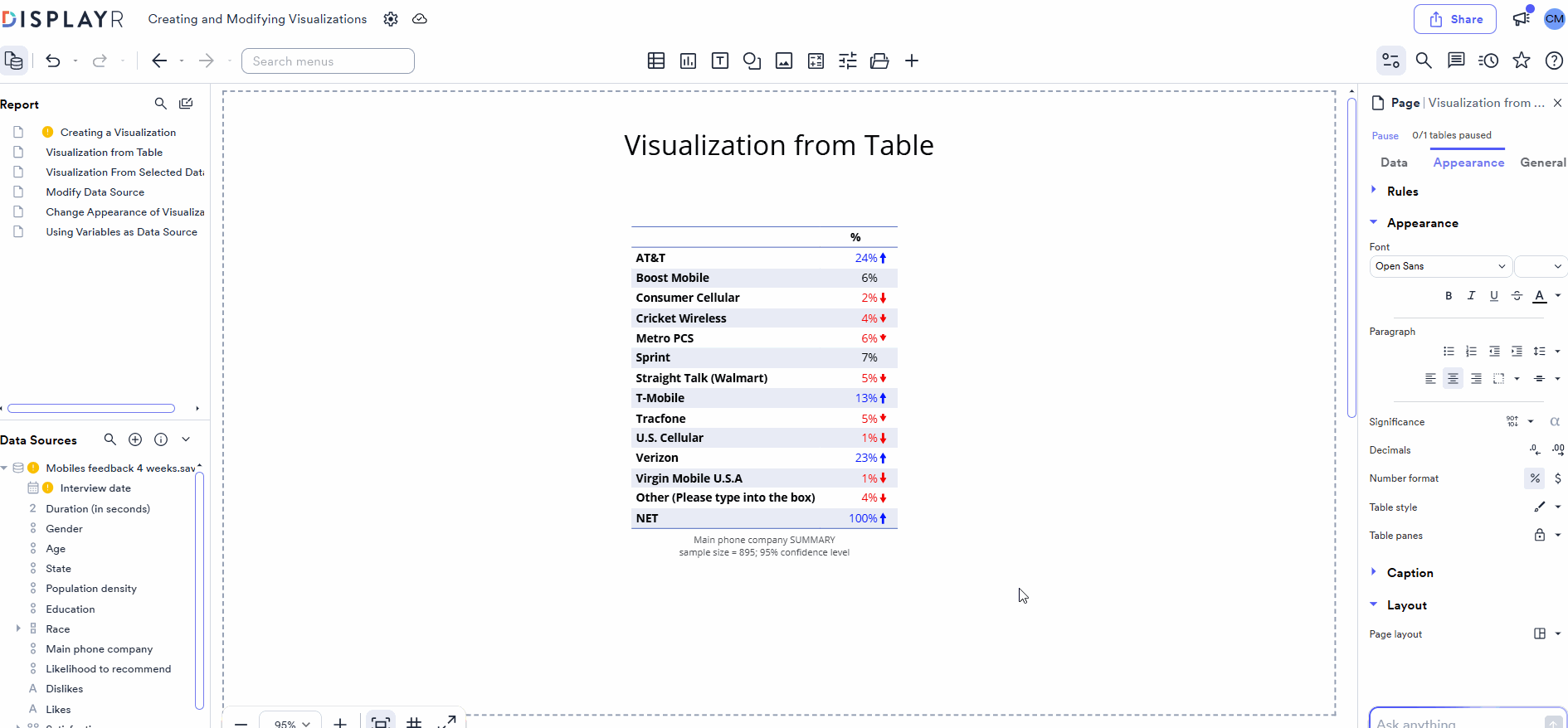Open the Table style dropdown arrow
The height and width of the screenshot is (728, 1568).
(1558, 507)
